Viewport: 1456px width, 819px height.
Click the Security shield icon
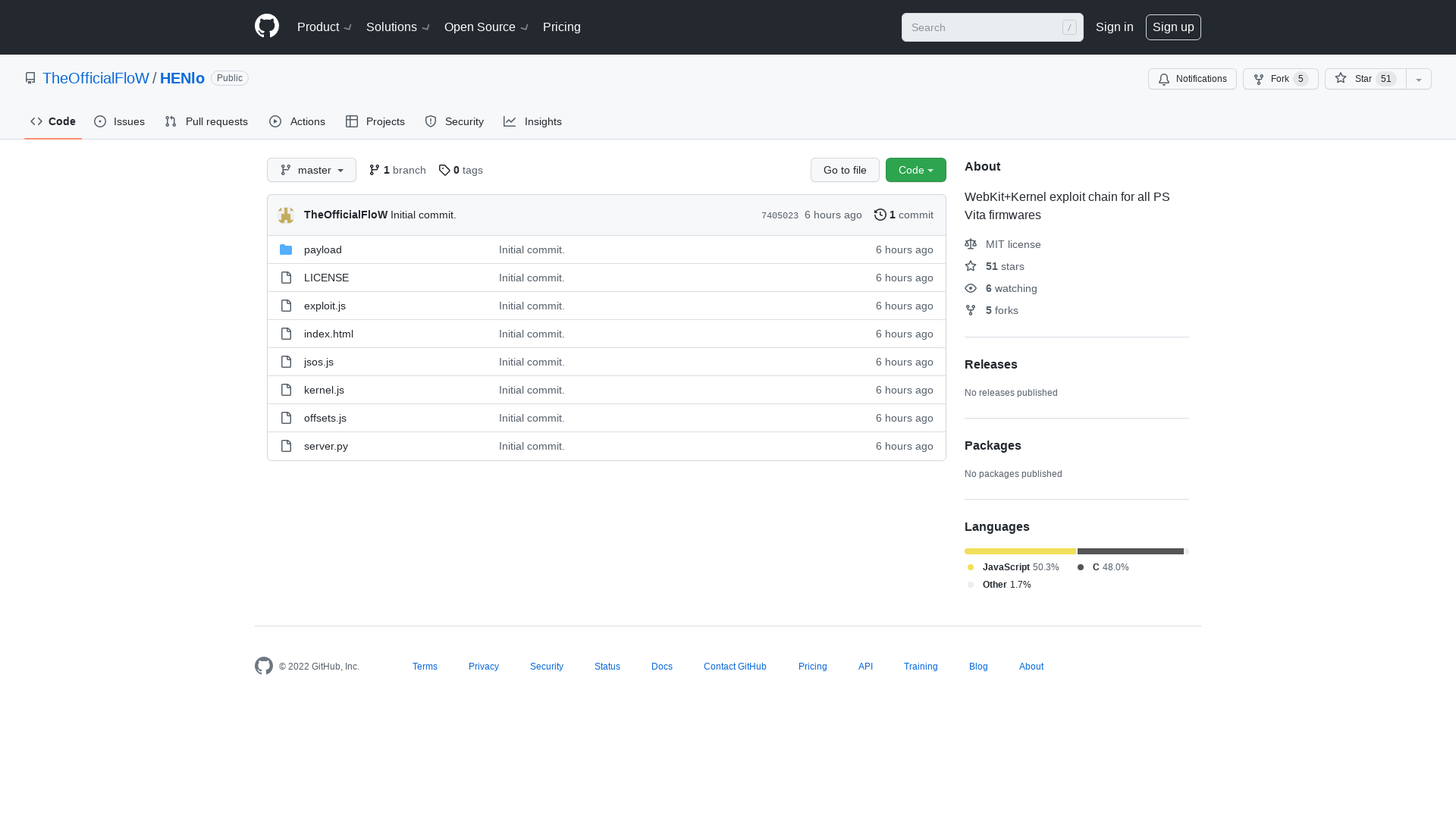click(x=431, y=121)
